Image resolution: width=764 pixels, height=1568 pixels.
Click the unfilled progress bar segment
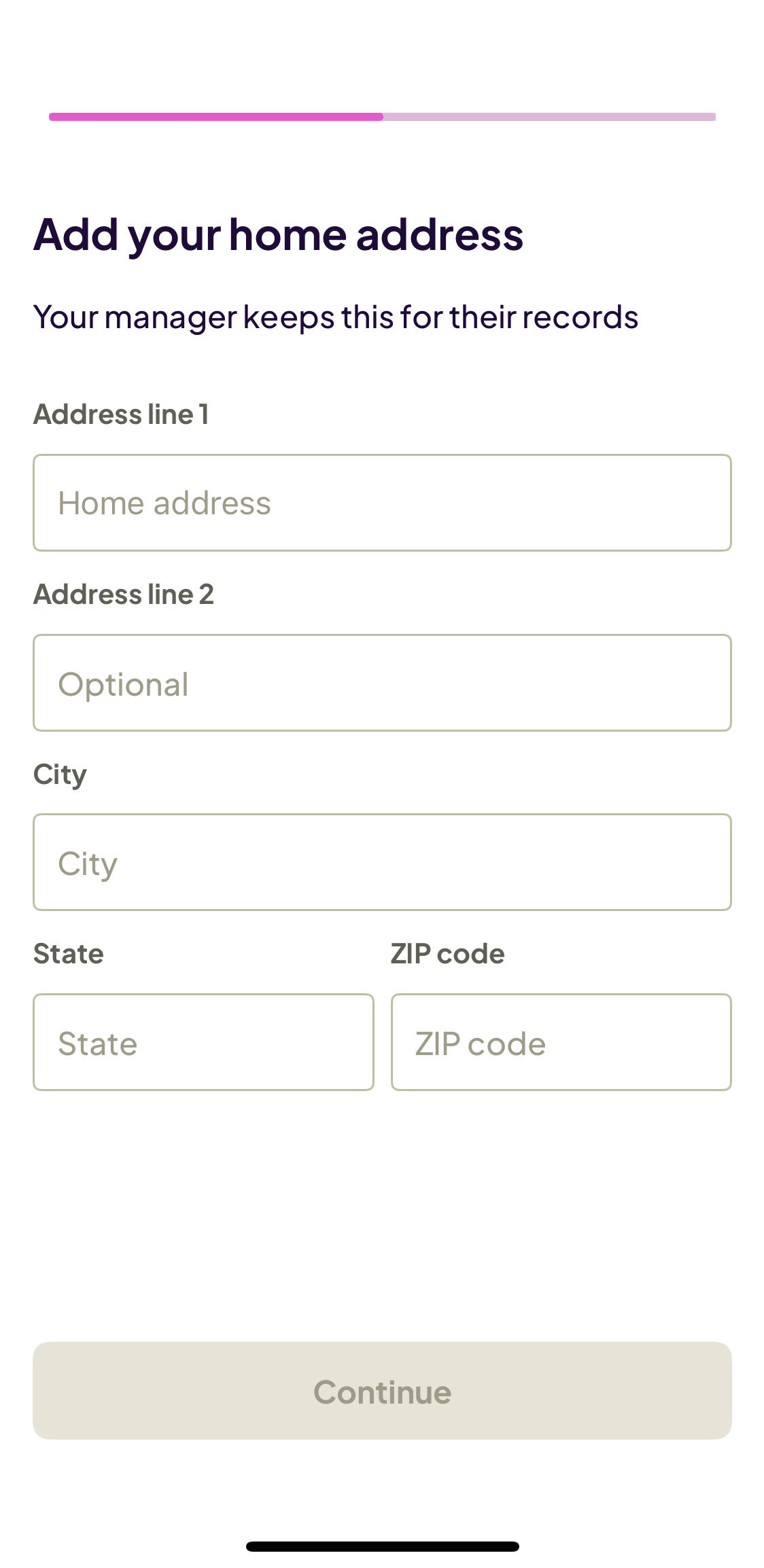coord(551,117)
